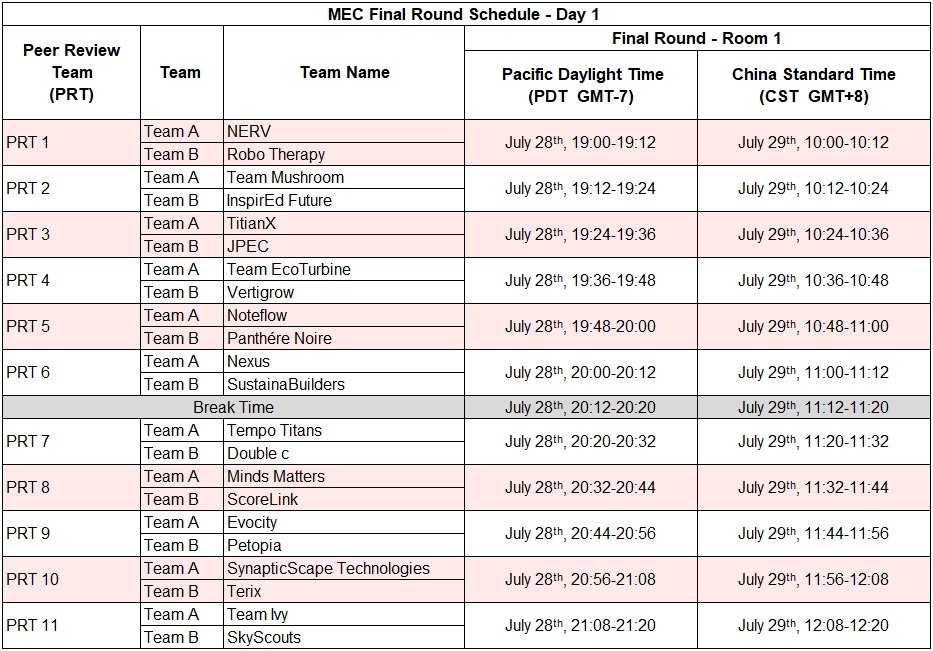The image size is (933, 651).
Task: Select the PRT 11 row label
Action: [32, 626]
